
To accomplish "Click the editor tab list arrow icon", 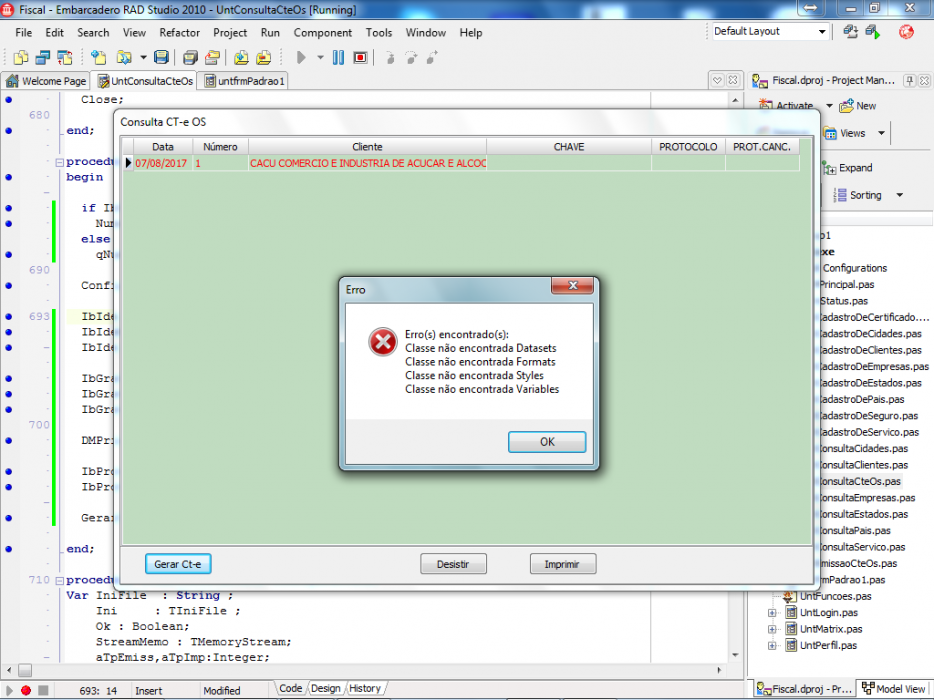I will [x=717, y=80].
